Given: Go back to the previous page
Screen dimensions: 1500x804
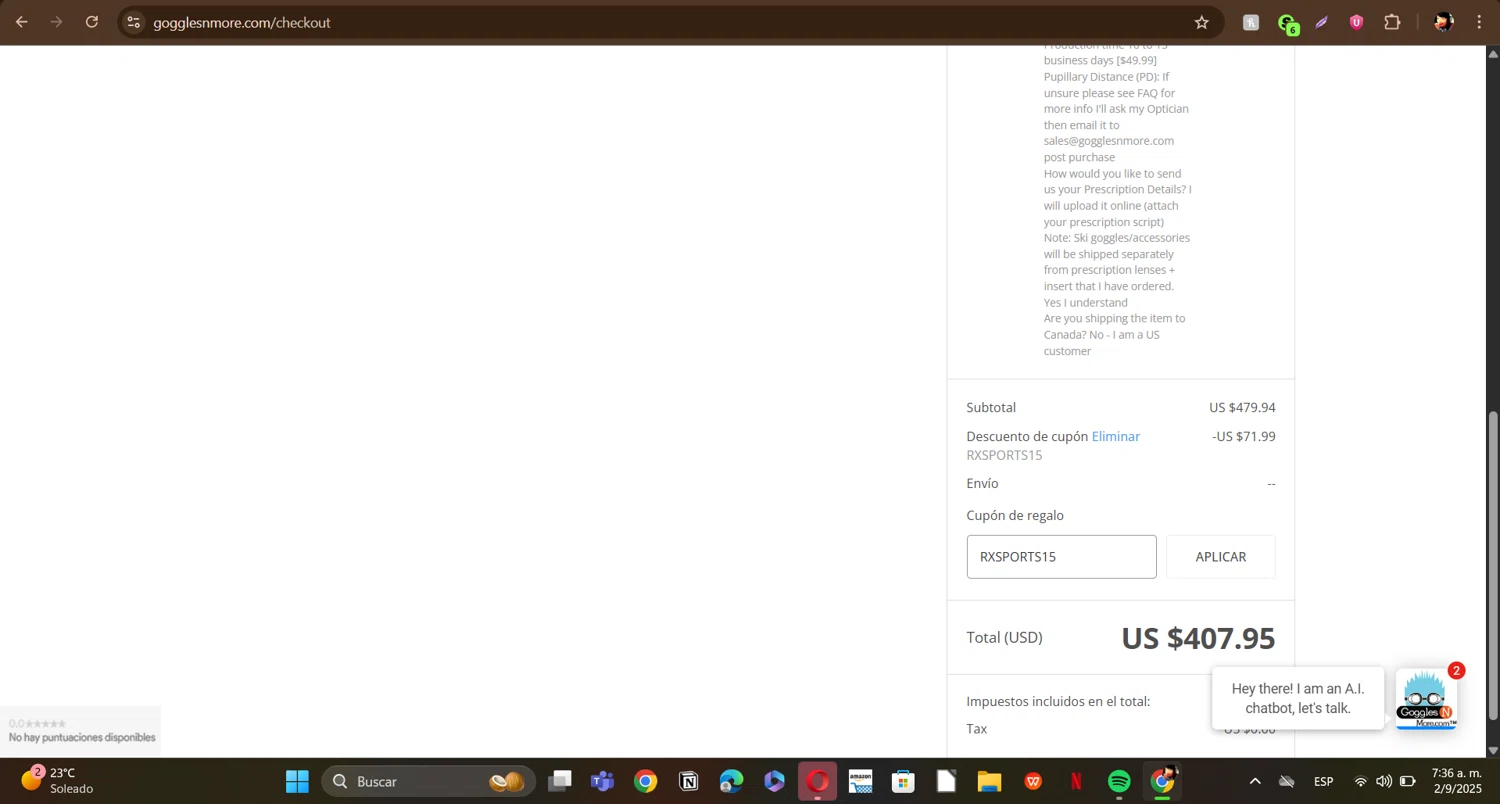Looking at the screenshot, I should [22, 22].
